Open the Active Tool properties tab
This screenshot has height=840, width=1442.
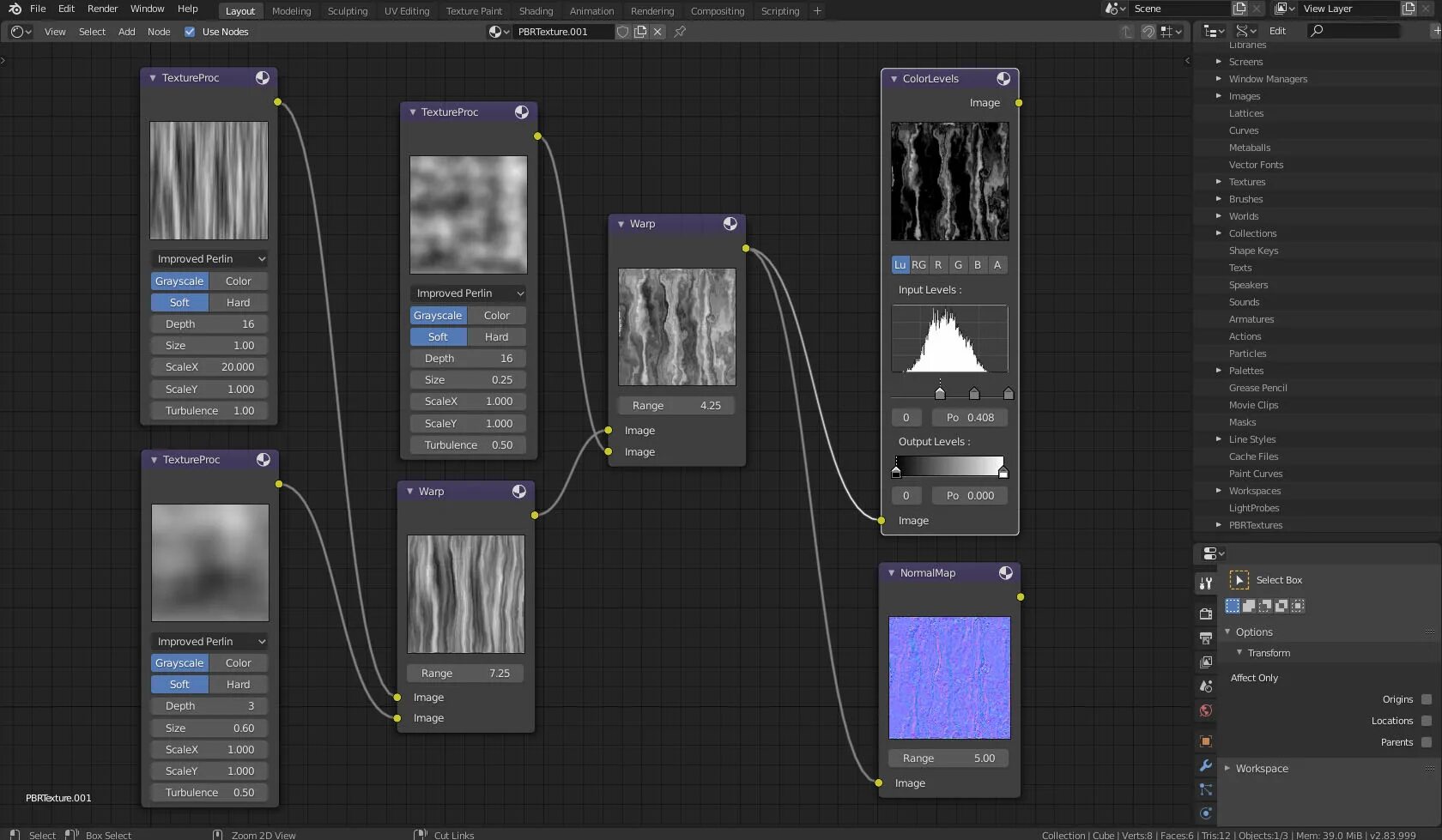tap(1206, 583)
